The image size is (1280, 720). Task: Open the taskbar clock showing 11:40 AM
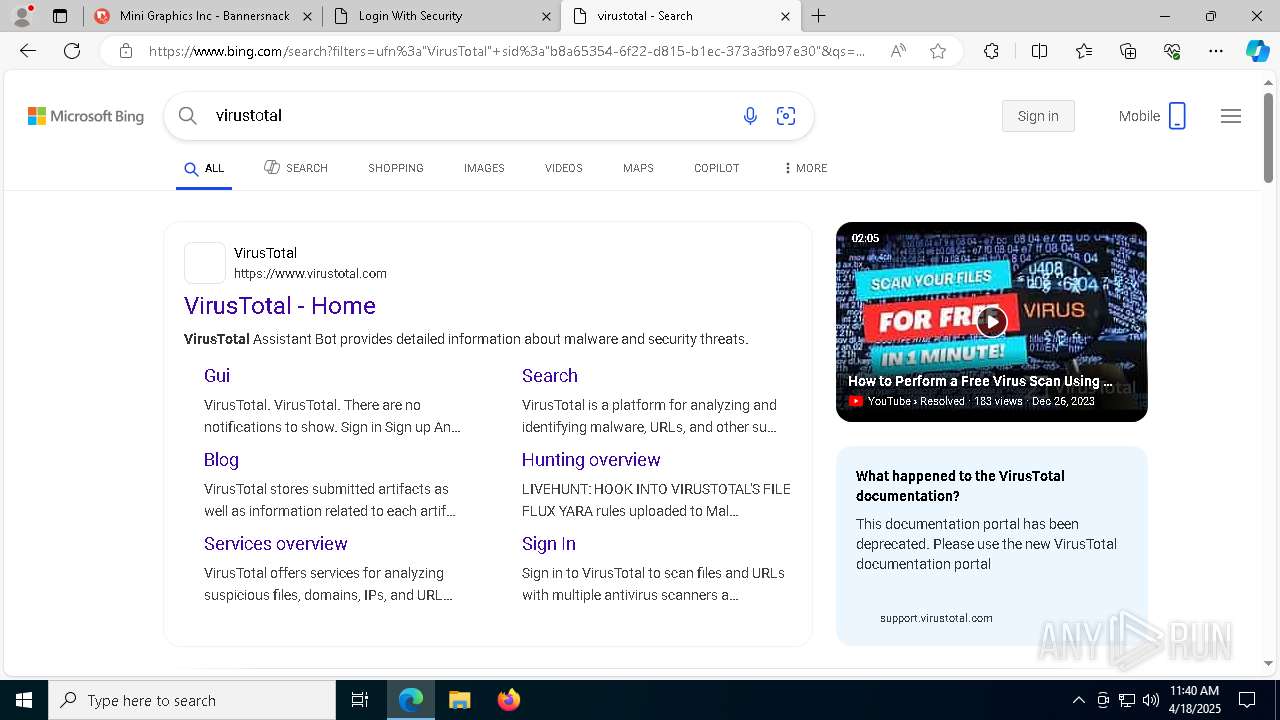pos(1194,700)
